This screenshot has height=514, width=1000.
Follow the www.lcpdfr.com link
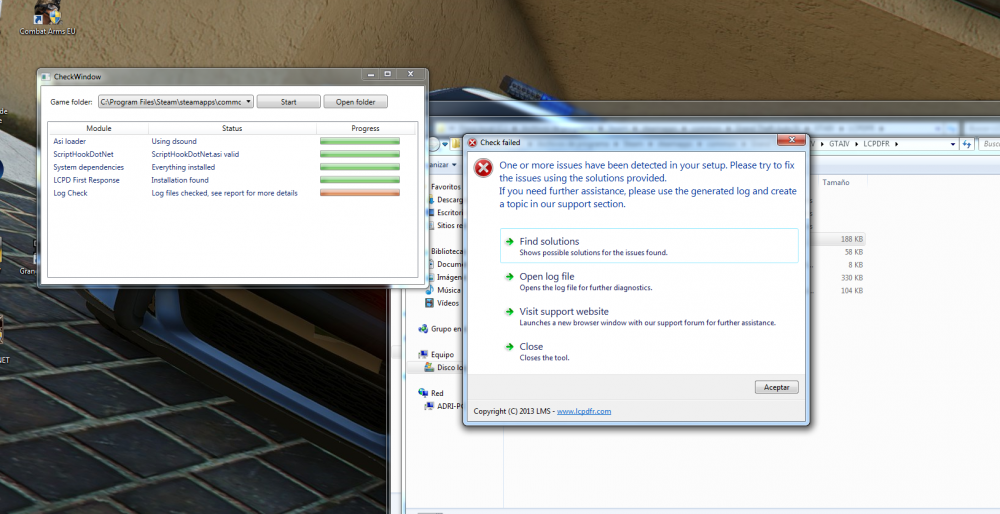(583, 411)
